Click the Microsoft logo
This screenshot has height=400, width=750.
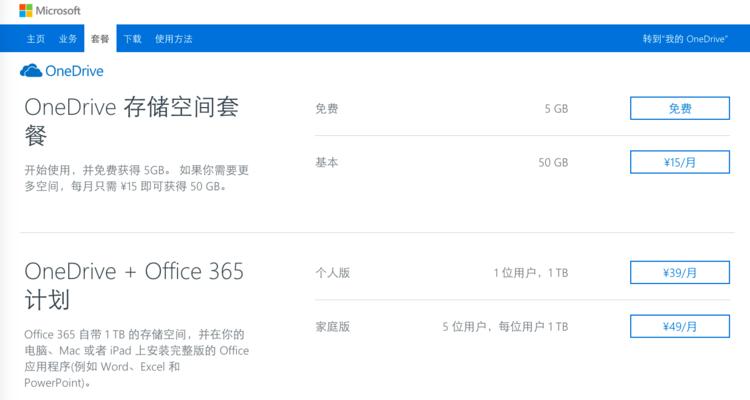(50, 11)
